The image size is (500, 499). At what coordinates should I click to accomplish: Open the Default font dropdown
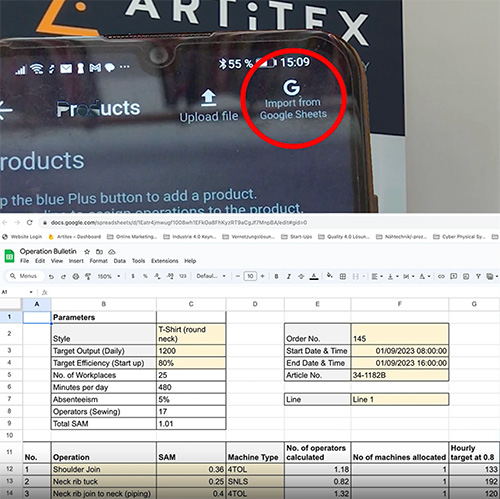[211, 276]
